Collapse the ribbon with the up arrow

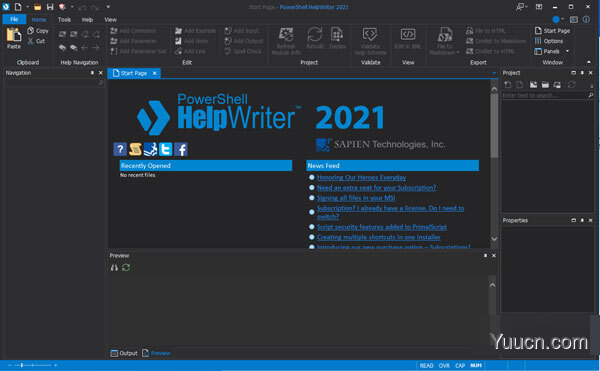pos(589,62)
